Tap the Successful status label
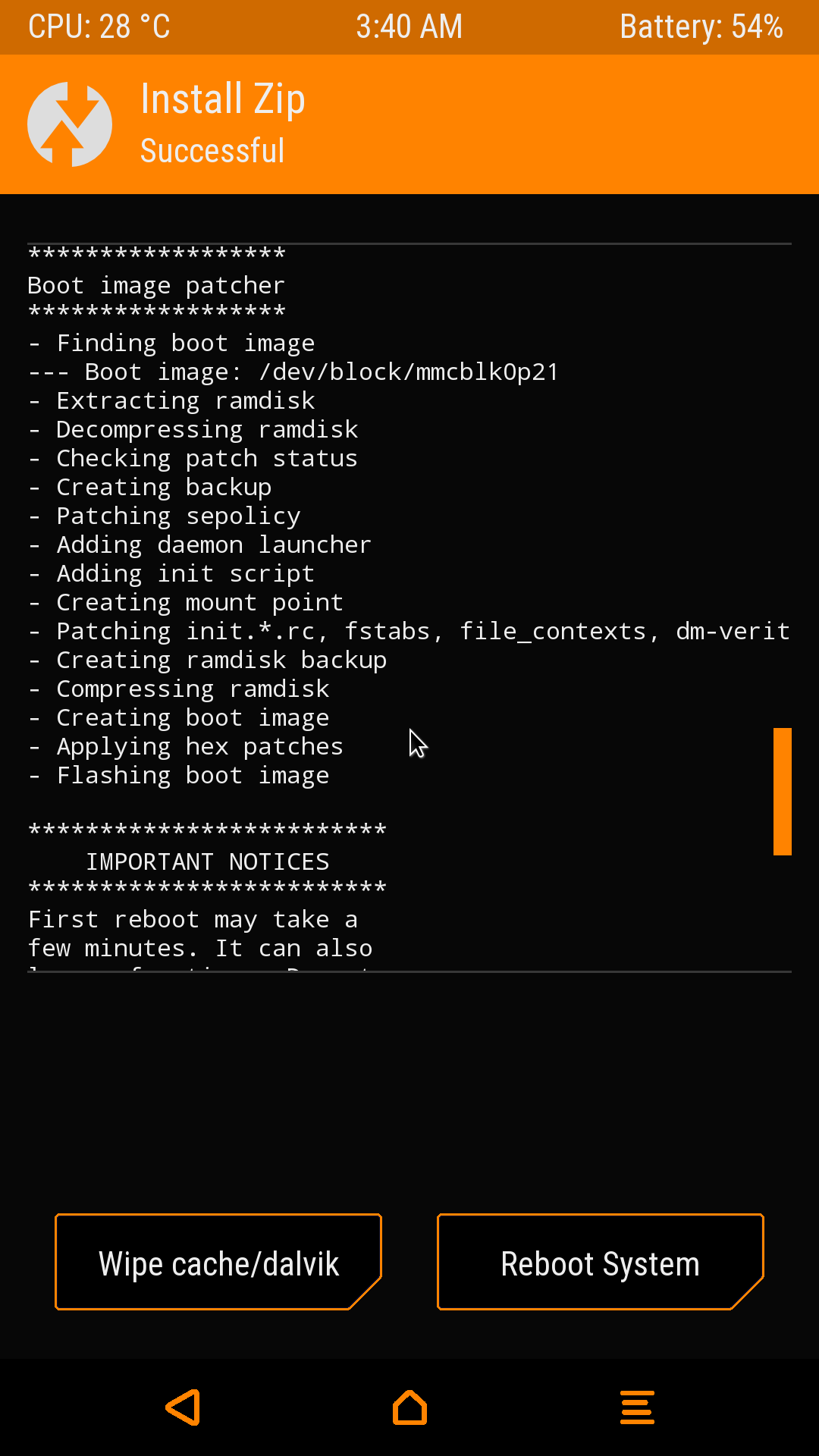The width and height of the screenshot is (819, 1456). [212, 150]
